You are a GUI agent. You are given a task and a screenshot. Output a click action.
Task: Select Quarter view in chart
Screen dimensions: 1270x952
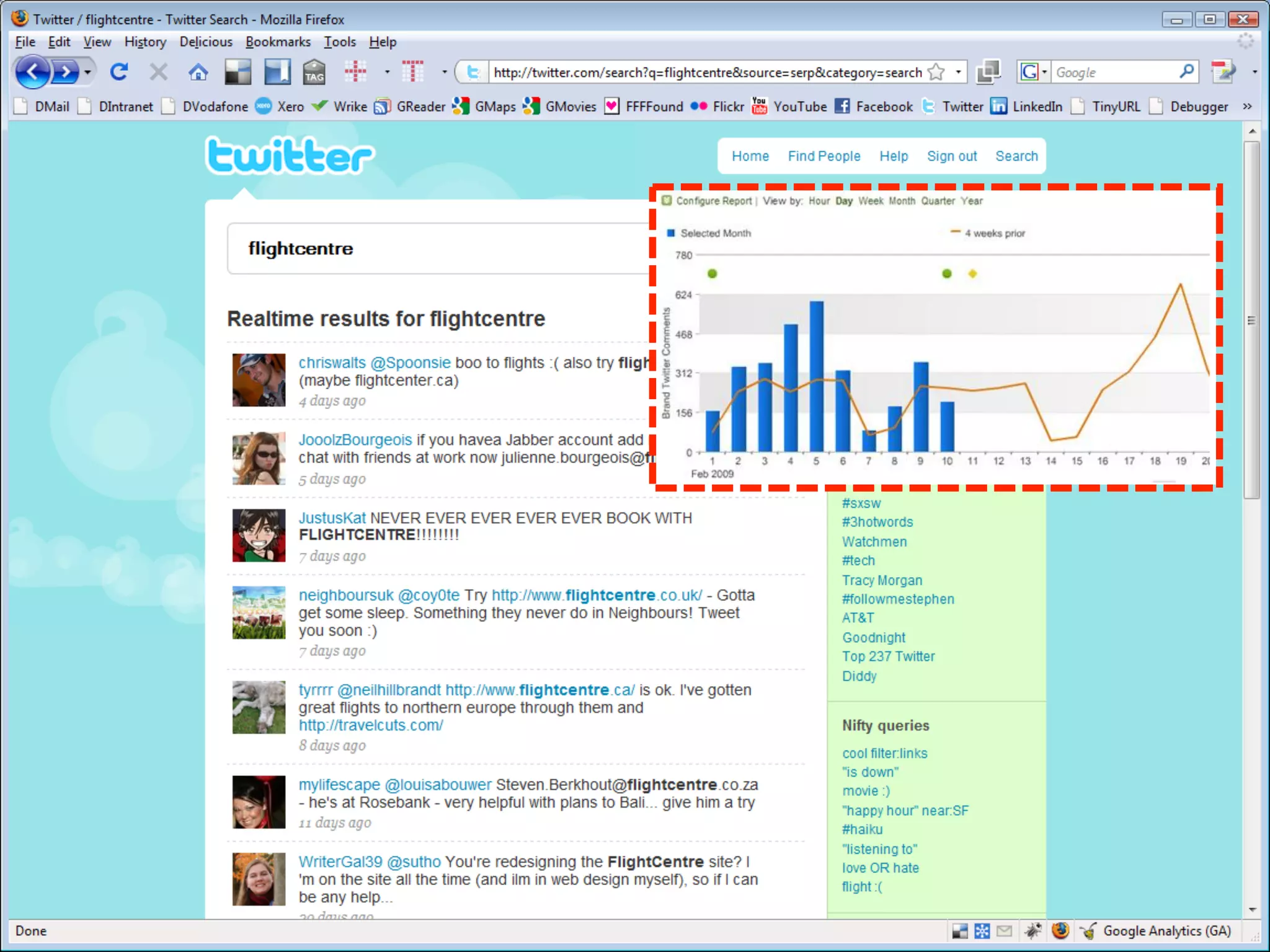[x=938, y=201]
